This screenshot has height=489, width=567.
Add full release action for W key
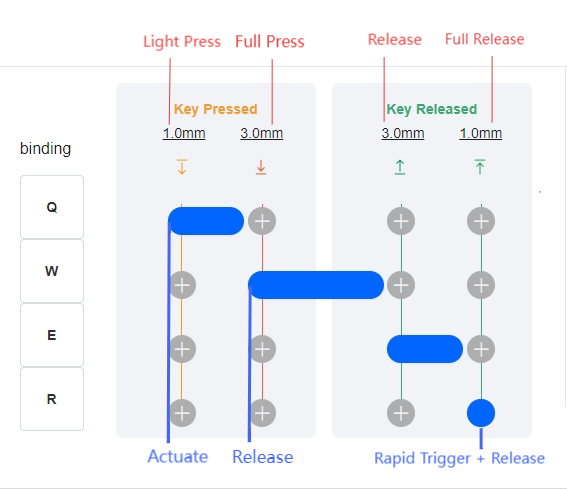tap(481, 285)
